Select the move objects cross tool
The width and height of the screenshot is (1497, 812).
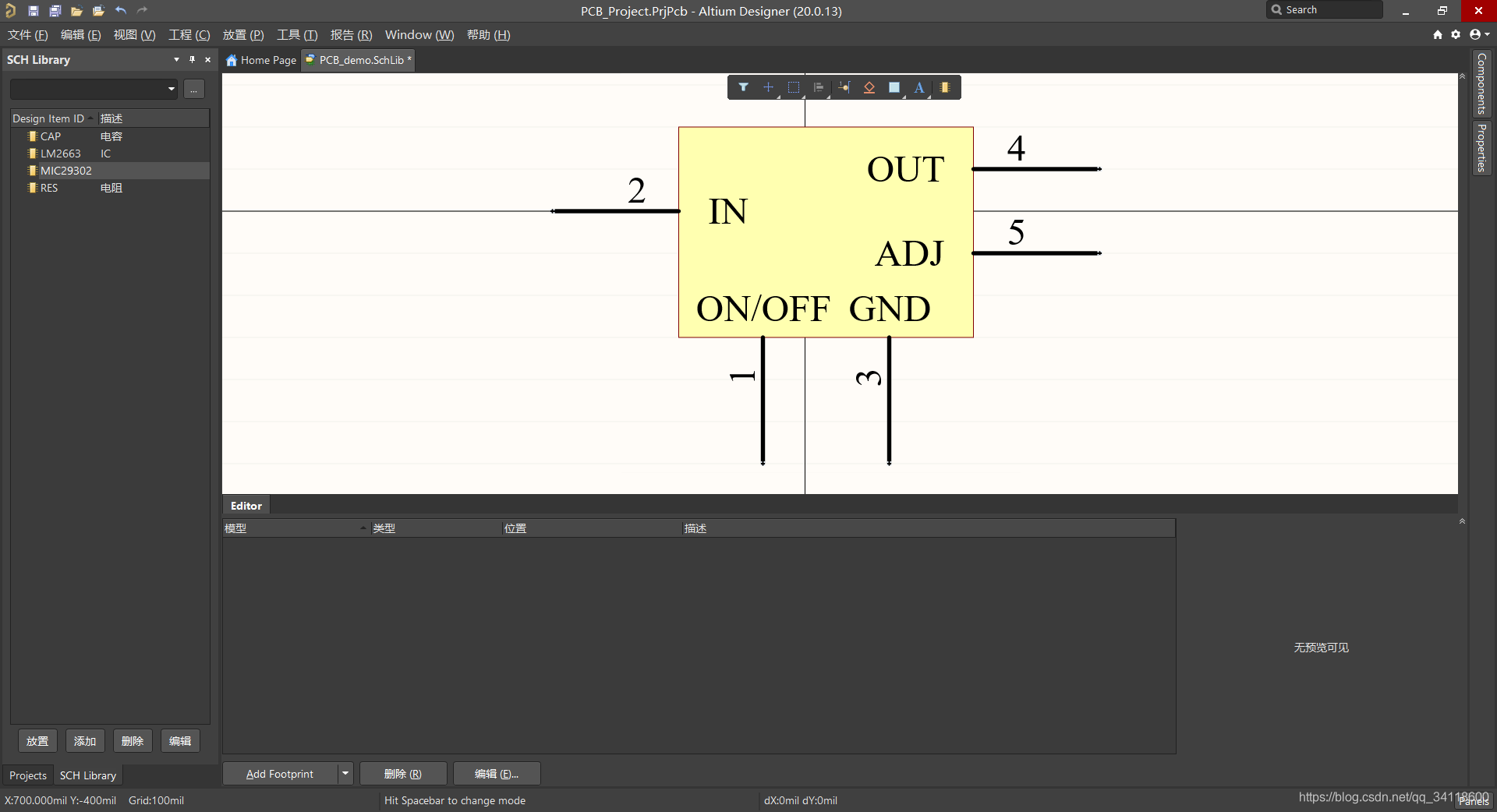[768, 87]
